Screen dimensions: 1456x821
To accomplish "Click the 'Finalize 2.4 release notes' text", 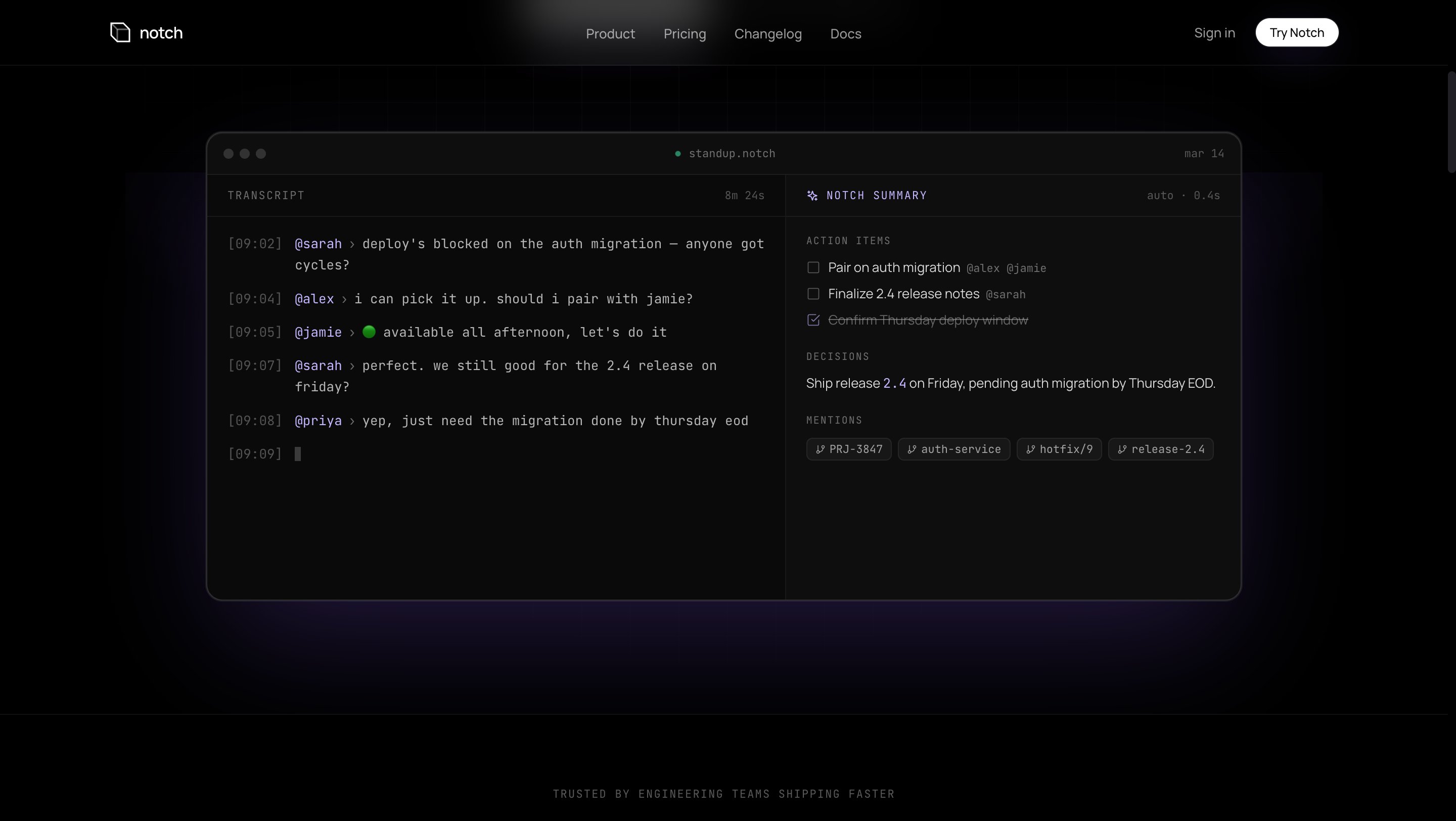I will coord(903,294).
